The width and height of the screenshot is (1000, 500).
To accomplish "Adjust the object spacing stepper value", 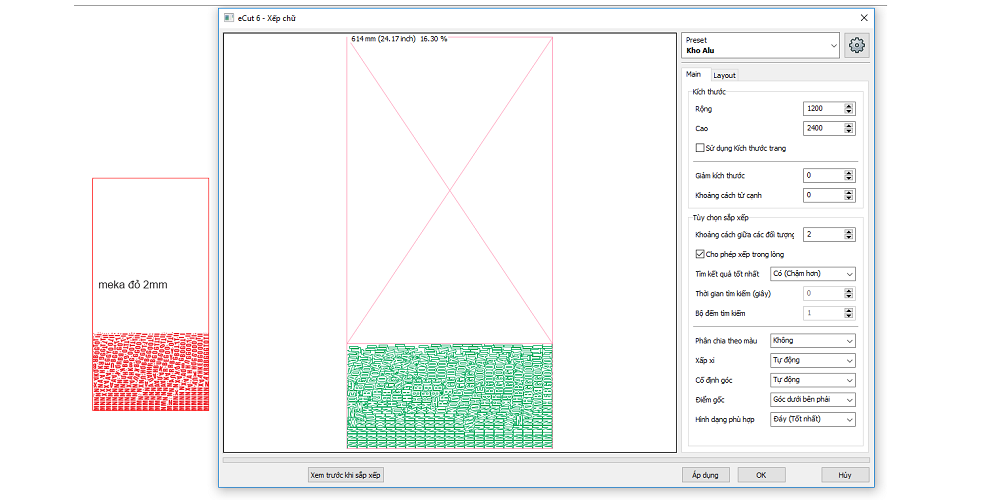I will (x=850, y=235).
